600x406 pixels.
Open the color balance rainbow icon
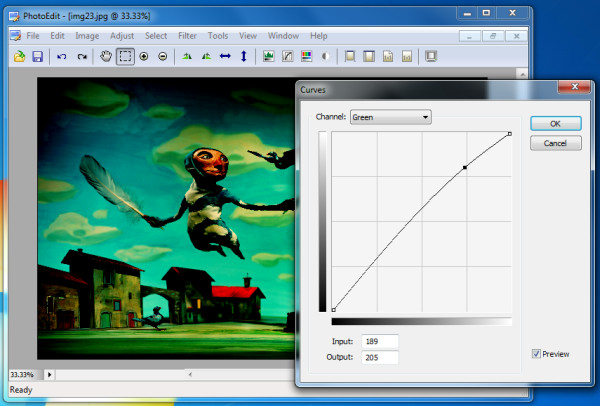pyautogui.click(x=307, y=57)
